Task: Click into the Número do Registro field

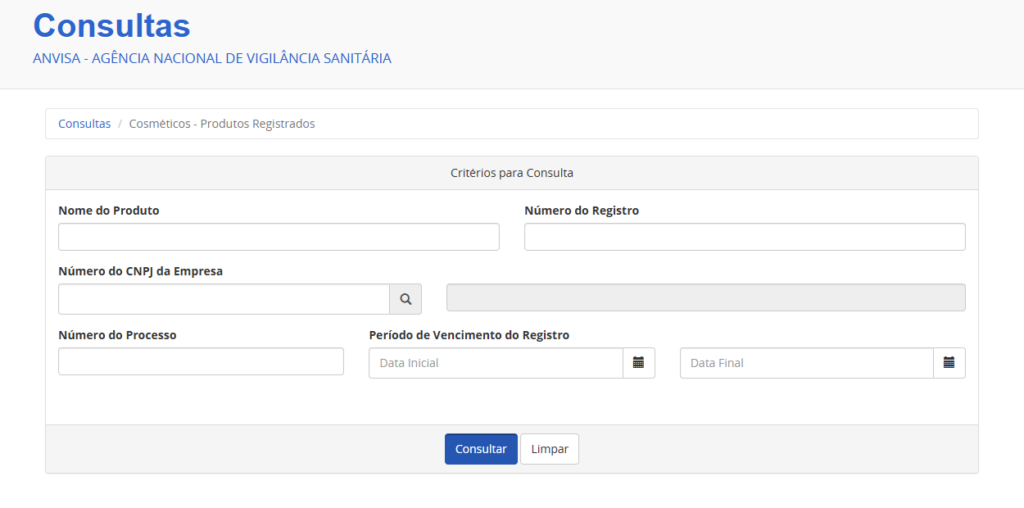Action: point(744,237)
